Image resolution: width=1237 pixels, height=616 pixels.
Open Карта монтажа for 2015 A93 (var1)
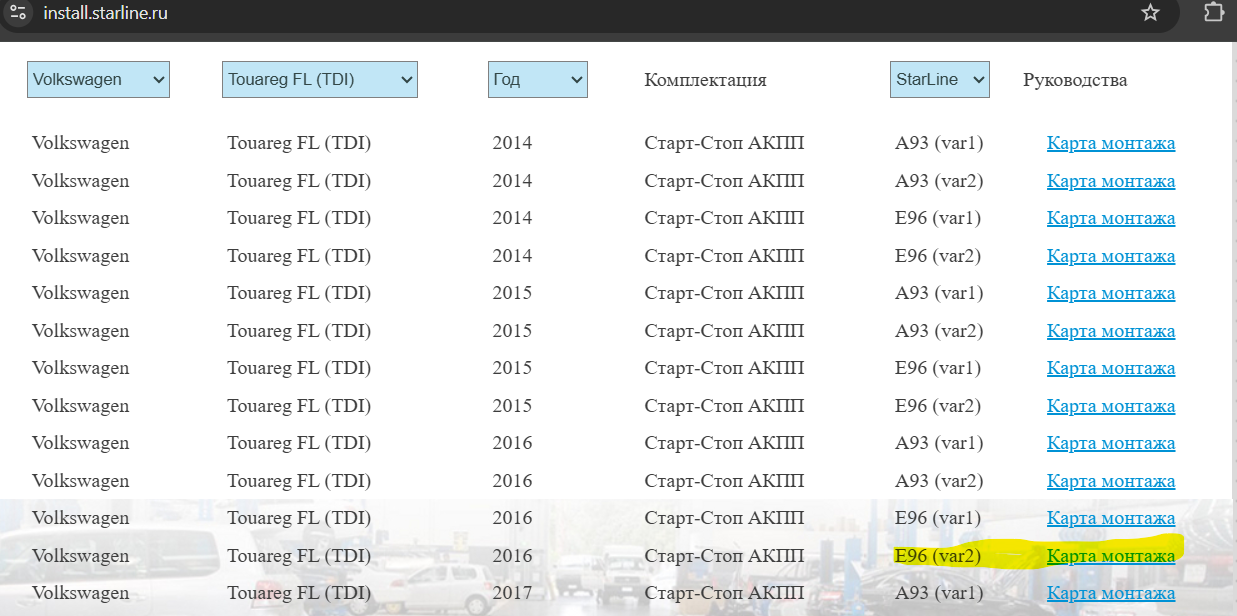click(1110, 293)
